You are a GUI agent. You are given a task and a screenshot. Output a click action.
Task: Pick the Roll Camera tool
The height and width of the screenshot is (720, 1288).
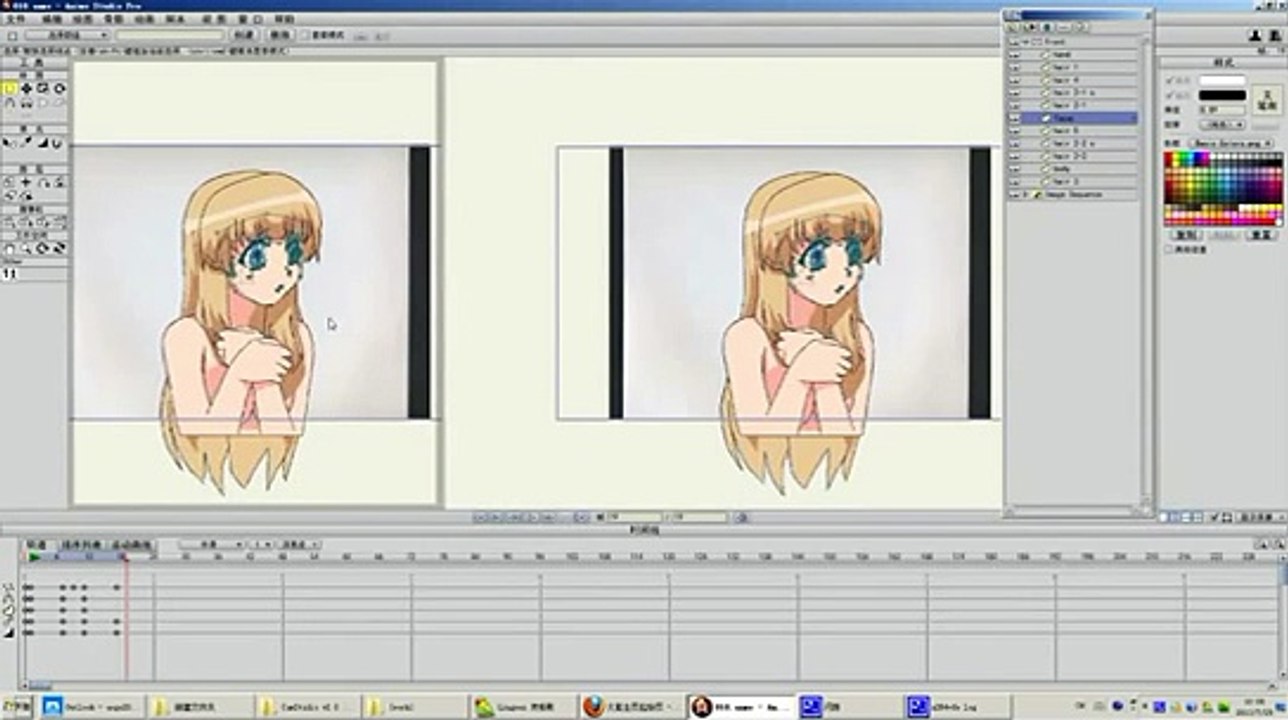coord(42,221)
